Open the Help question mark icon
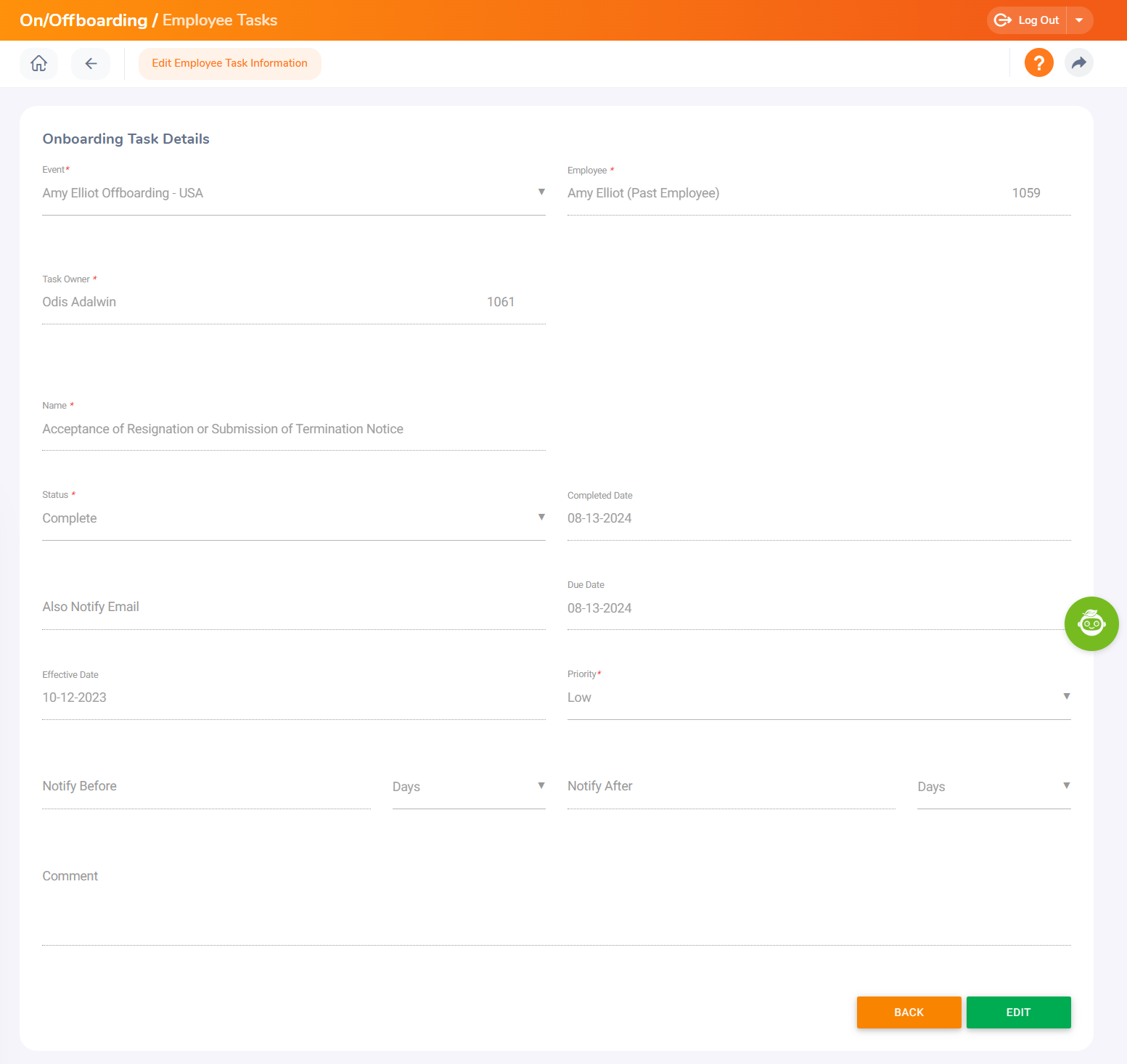Viewport: 1127px width, 1064px height. [x=1038, y=62]
